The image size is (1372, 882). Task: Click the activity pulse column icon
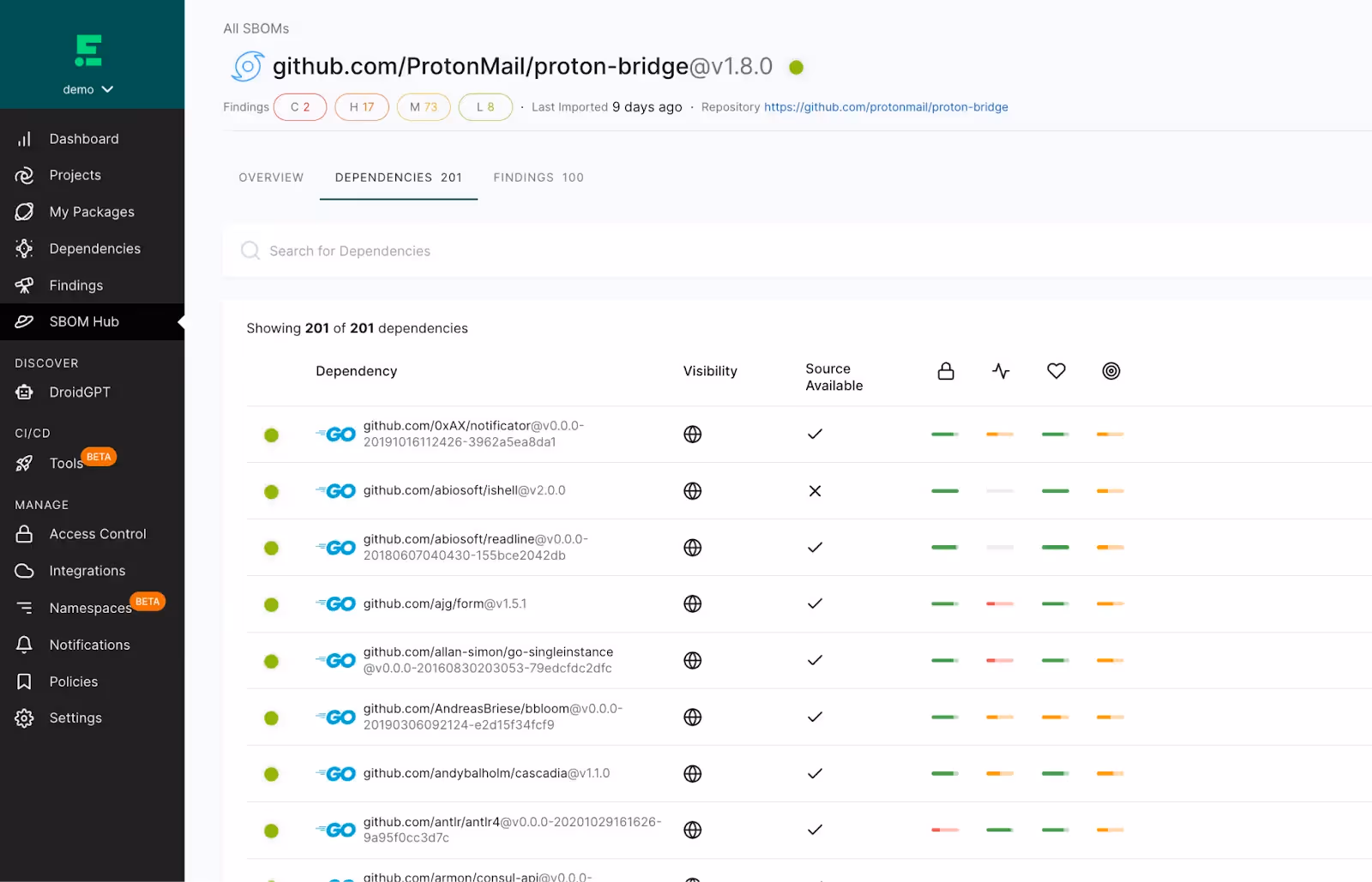tap(1001, 371)
